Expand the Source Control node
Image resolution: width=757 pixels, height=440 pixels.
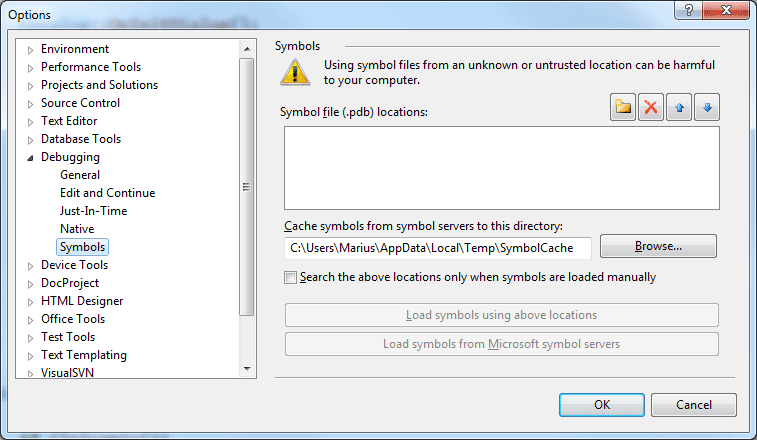pos(30,104)
